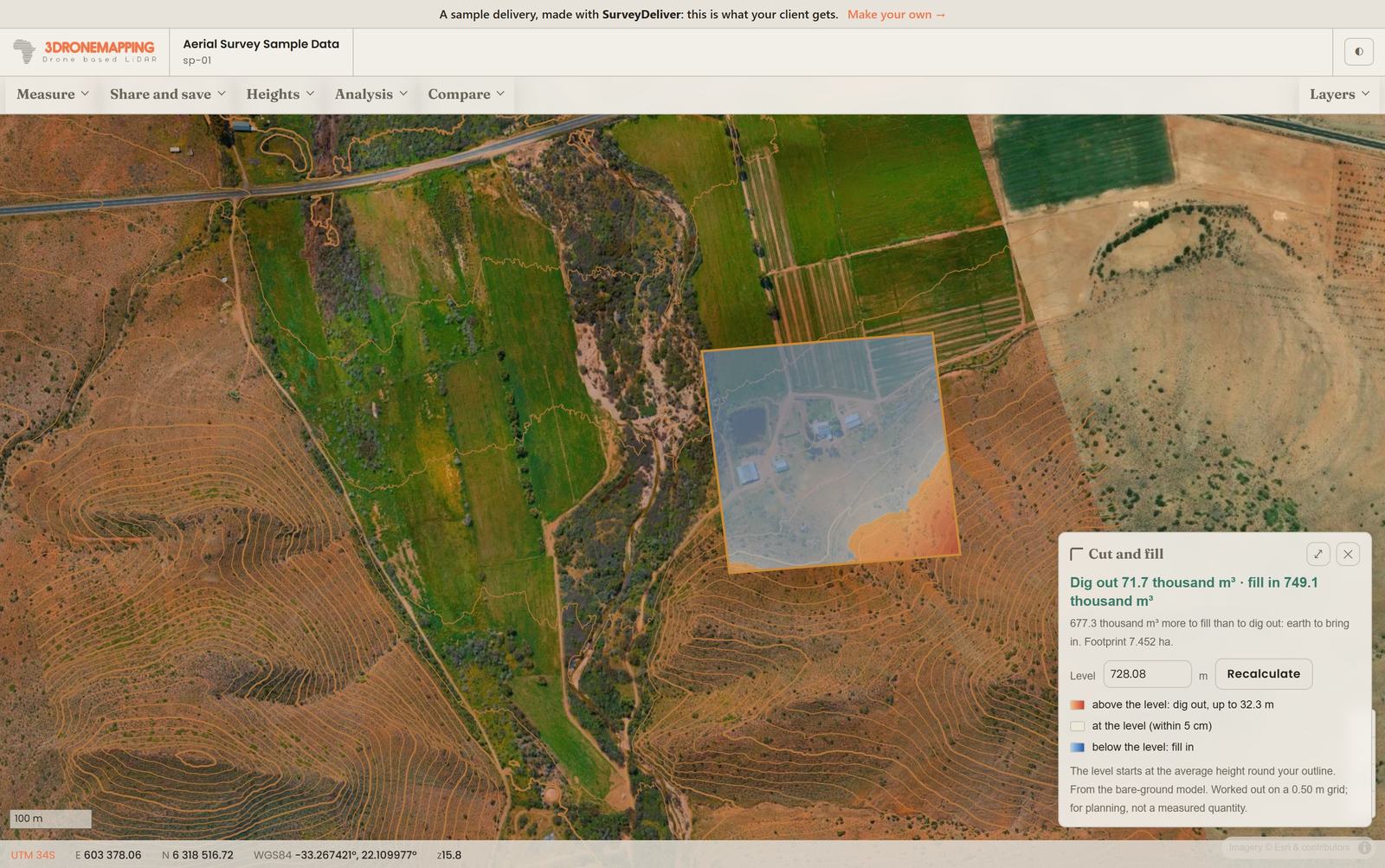The image size is (1385, 868).
Task: Click the red 'above the level' swatch
Action: tap(1078, 705)
